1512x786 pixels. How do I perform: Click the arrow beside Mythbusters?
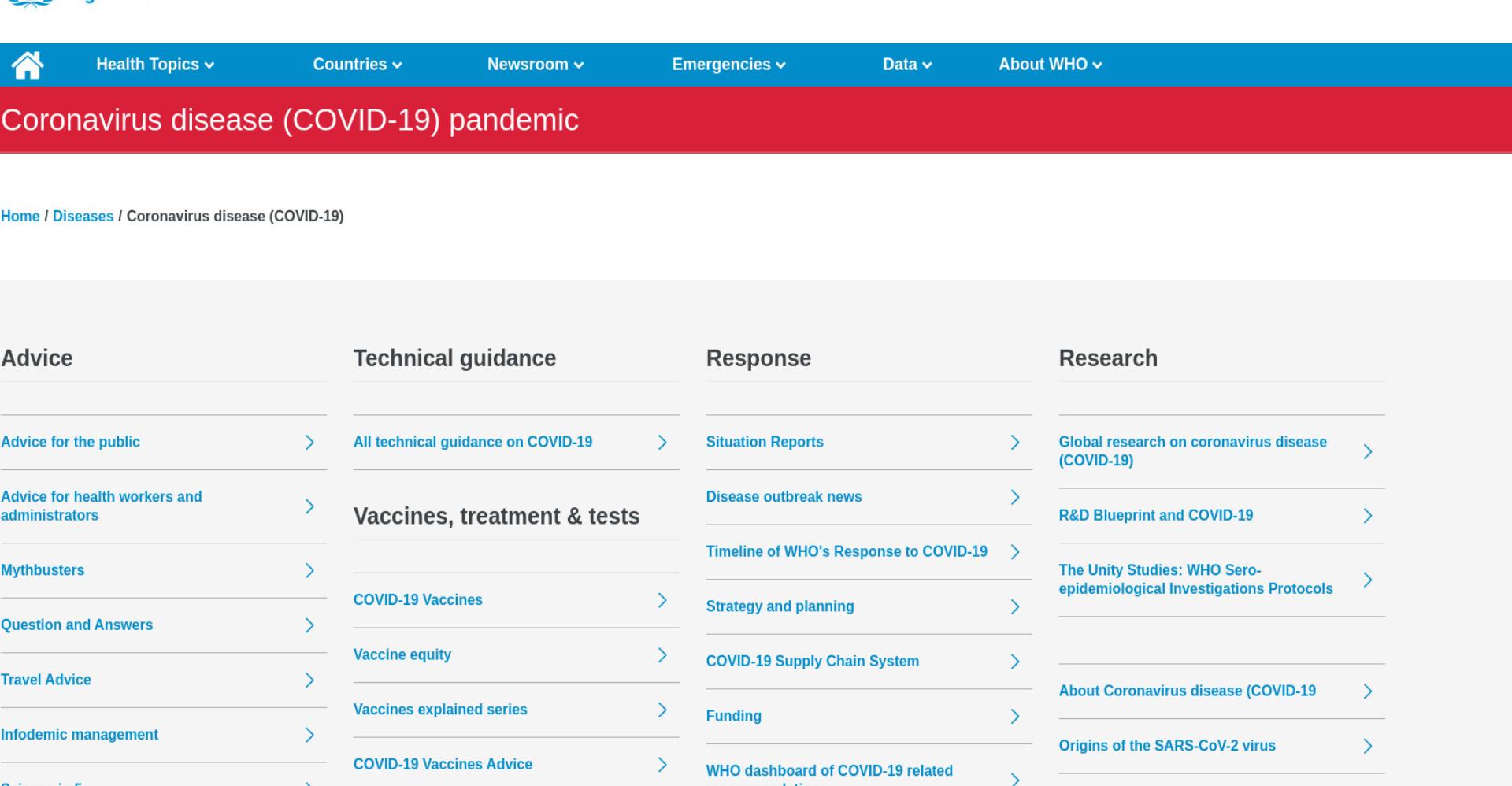(x=309, y=570)
